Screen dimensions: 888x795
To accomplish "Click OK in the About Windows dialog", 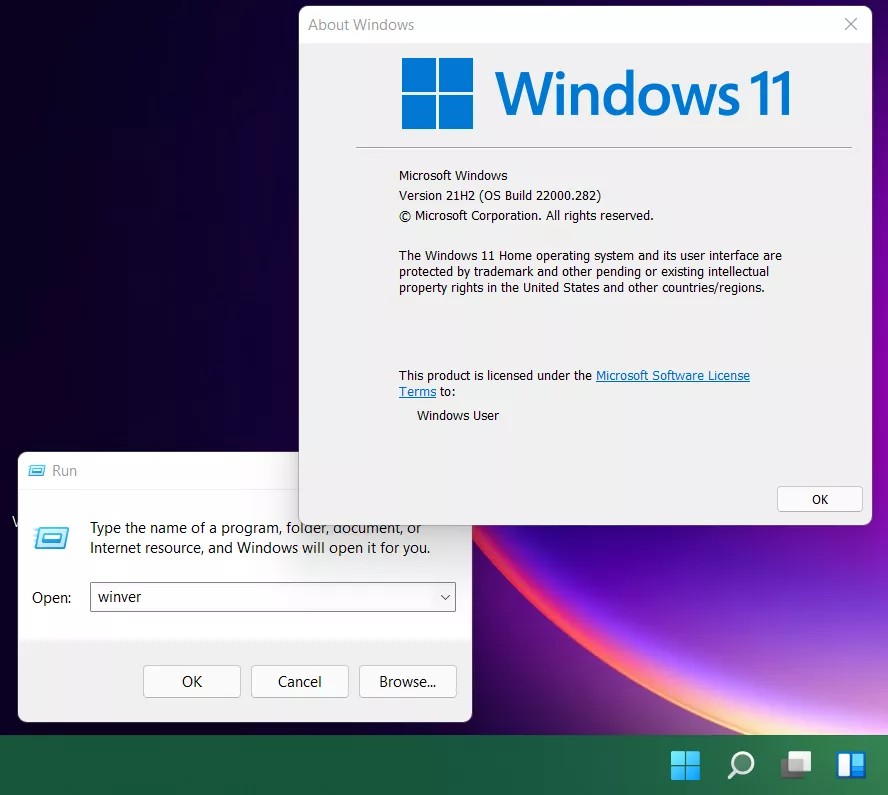I will pyautogui.click(x=819, y=499).
